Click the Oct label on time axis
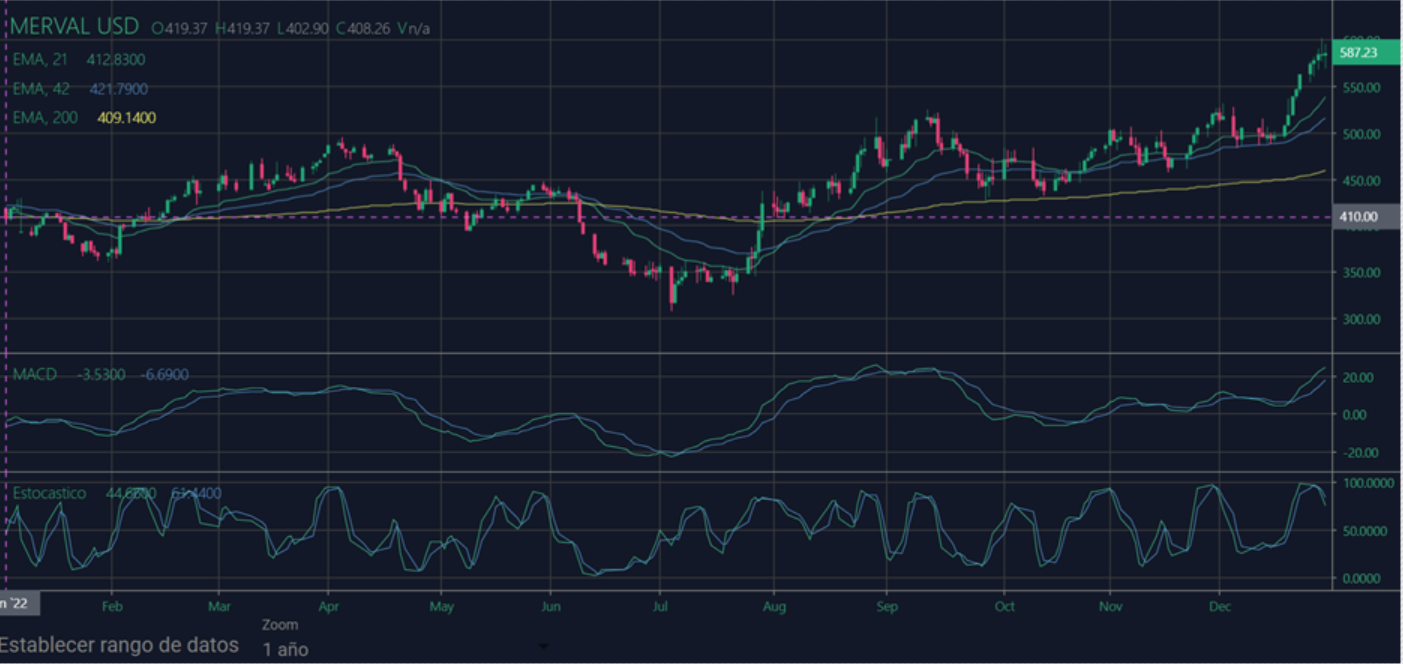1403x664 pixels. point(1005,606)
